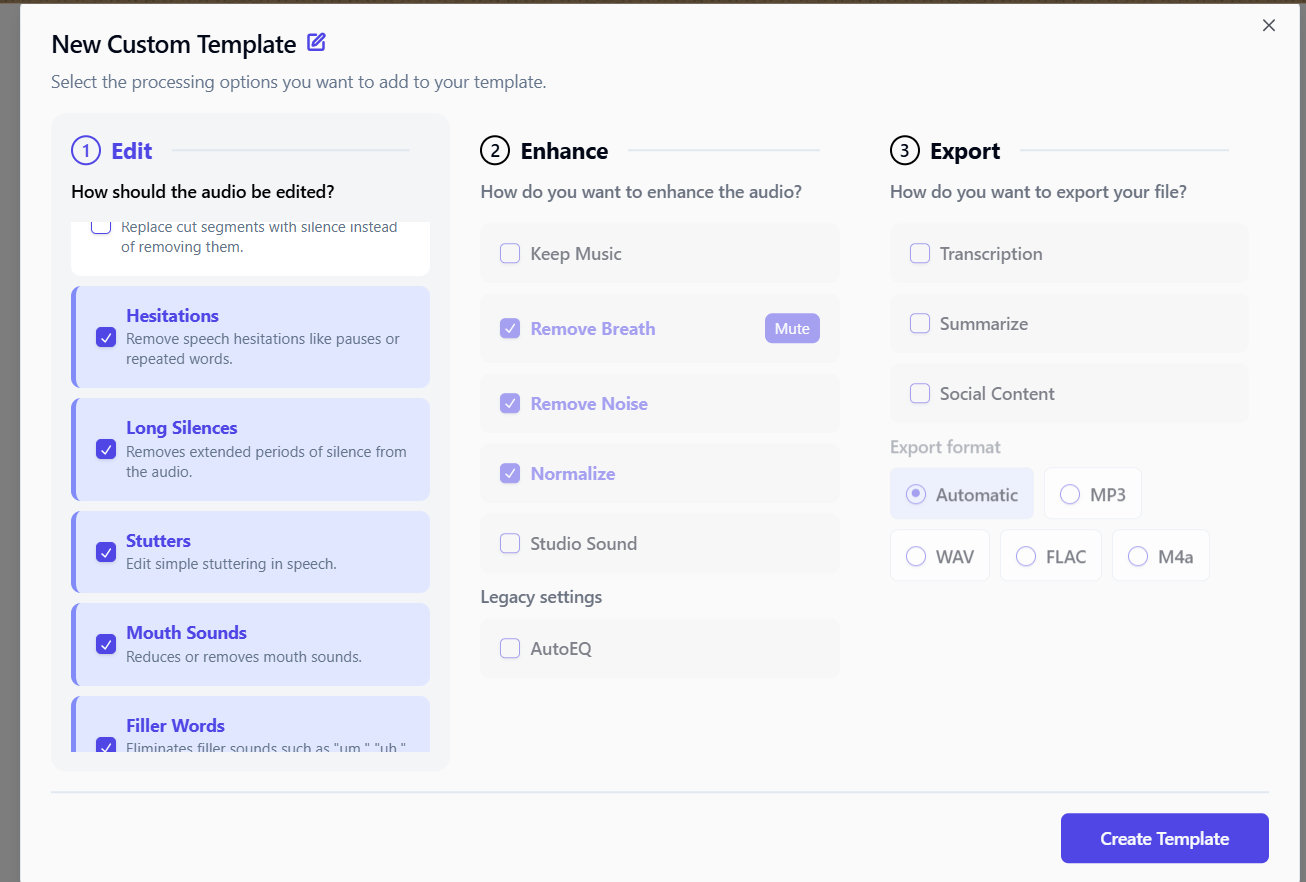This screenshot has height=882, width=1306.
Task: Click the Long Silences card title
Action: pyautogui.click(x=182, y=428)
